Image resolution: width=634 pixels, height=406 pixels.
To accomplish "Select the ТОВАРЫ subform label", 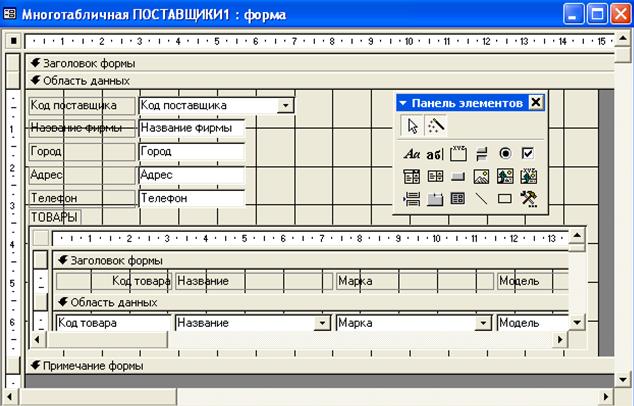I will click(56, 216).
